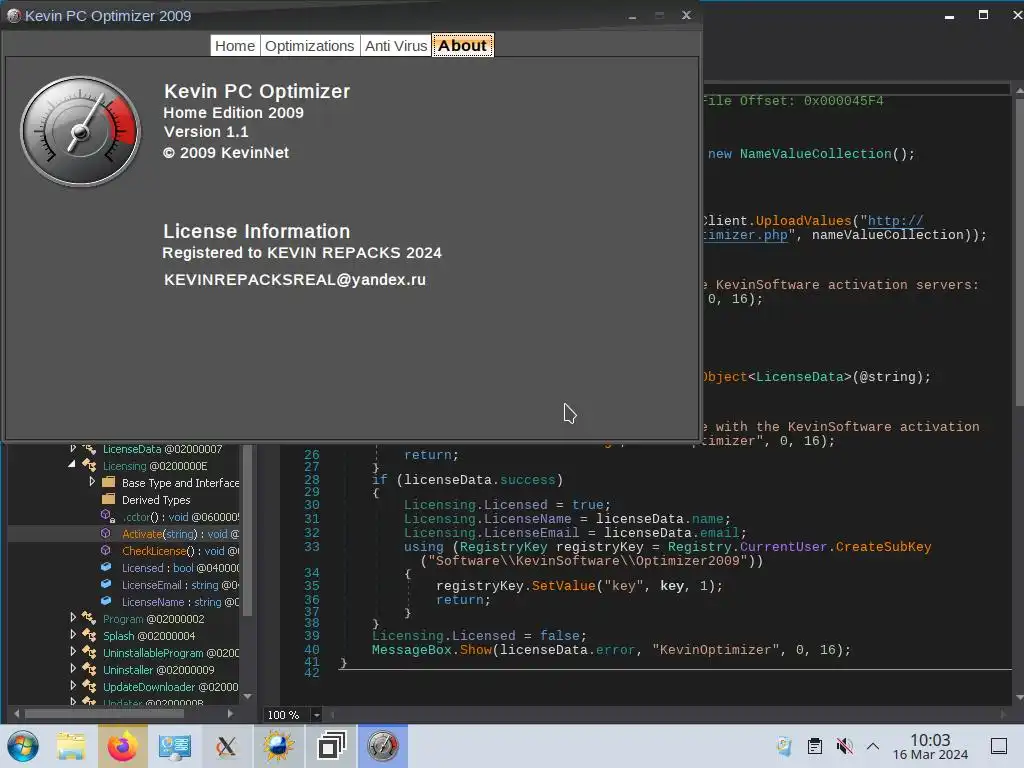Open File Explorer from the taskbar
The image size is (1024, 768).
coord(71,746)
